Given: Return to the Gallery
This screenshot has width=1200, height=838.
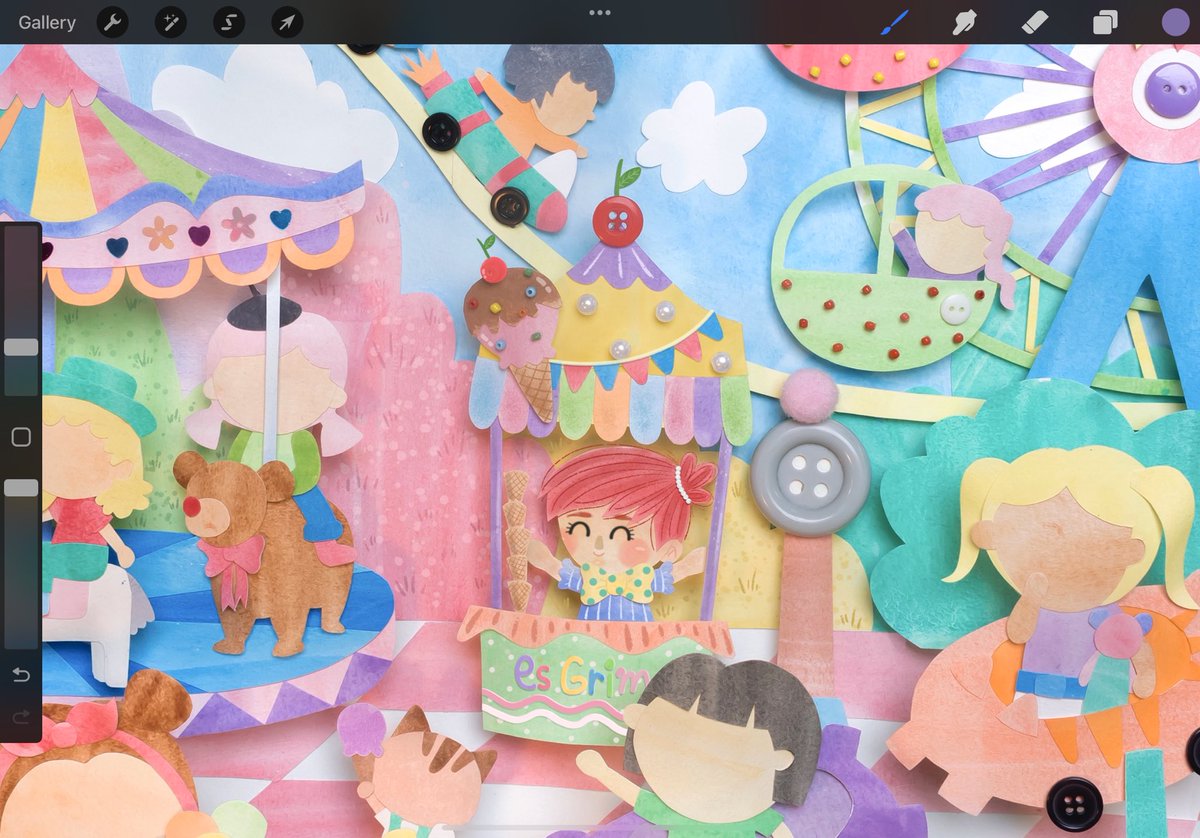Looking at the screenshot, I should [47, 22].
